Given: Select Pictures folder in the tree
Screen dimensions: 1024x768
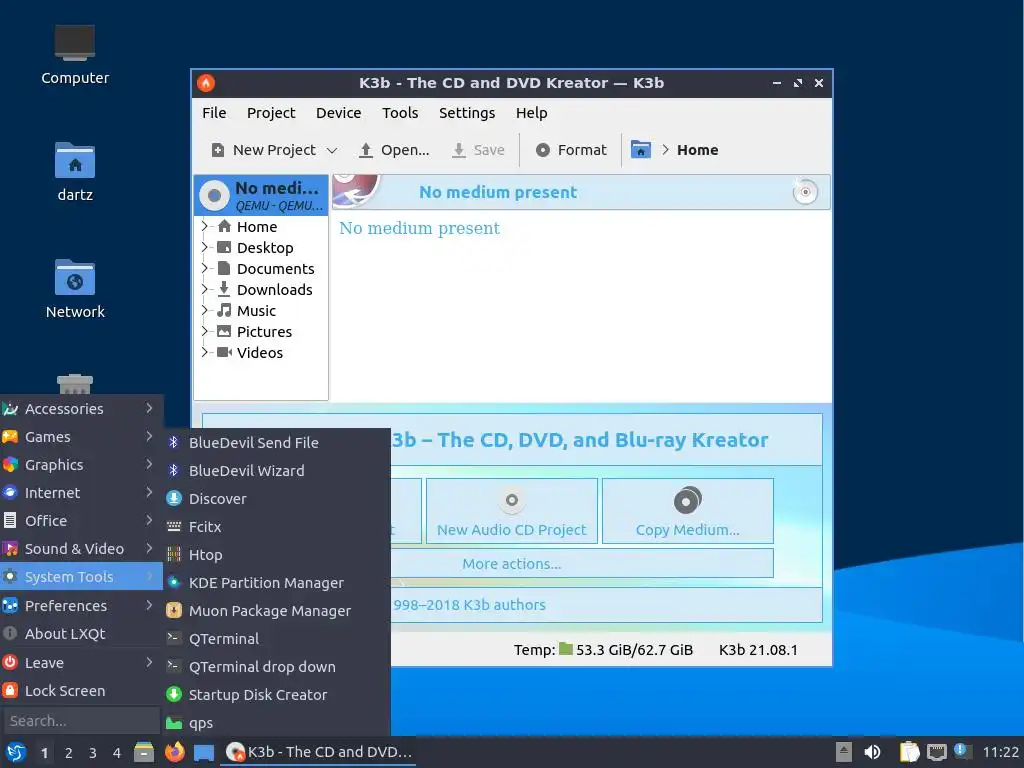Looking at the screenshot, I should pyautogui.click(x=264, y=331).
